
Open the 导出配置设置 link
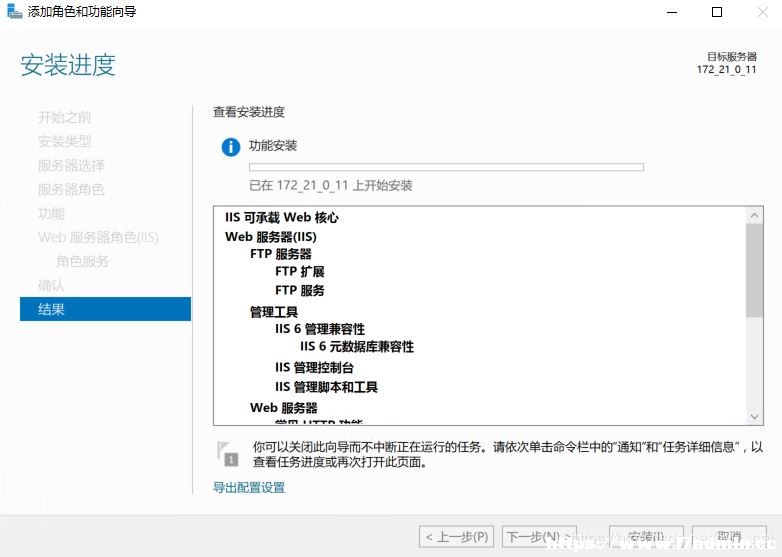pos(249,487)
